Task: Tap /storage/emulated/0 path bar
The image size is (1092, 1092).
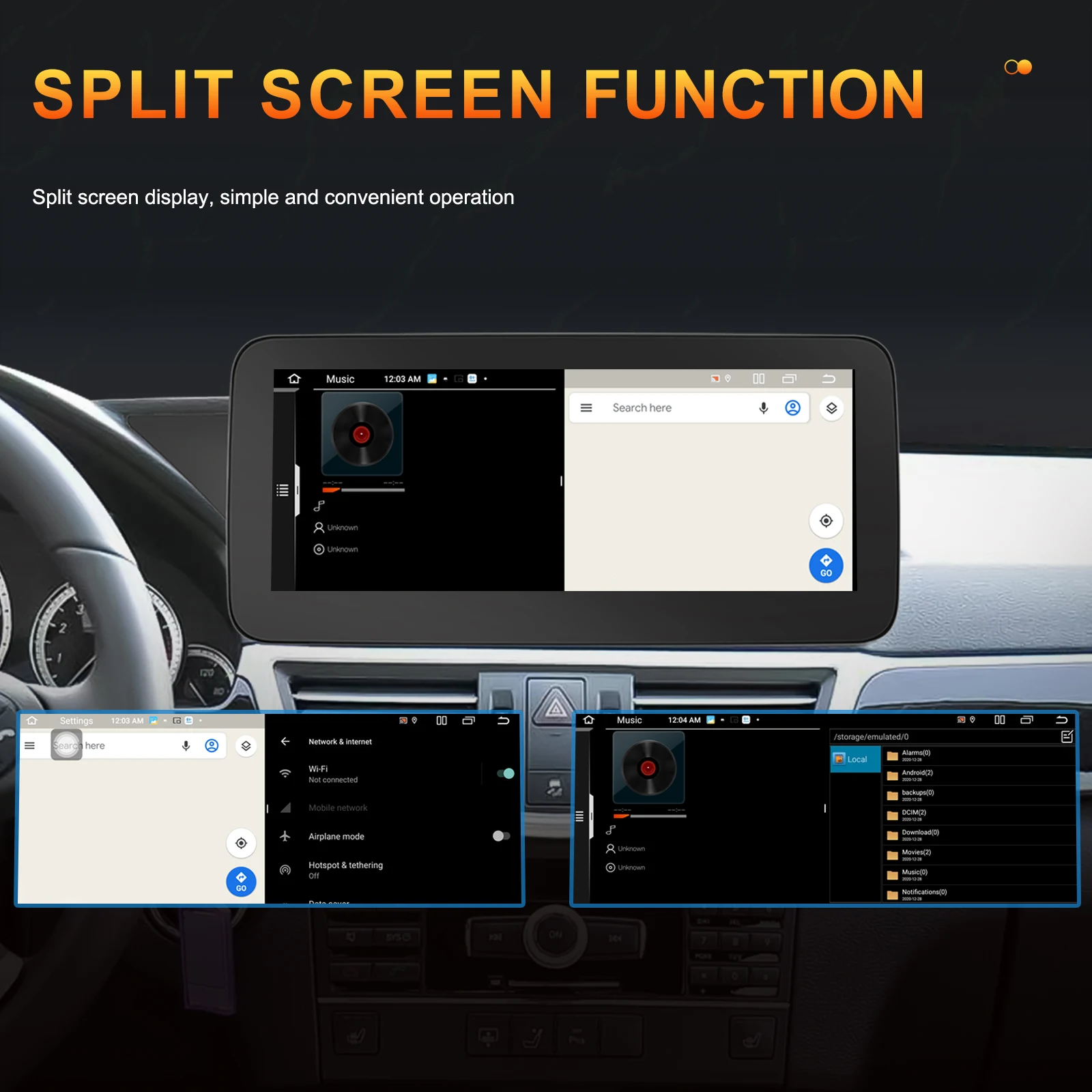Action: (942, 737)
